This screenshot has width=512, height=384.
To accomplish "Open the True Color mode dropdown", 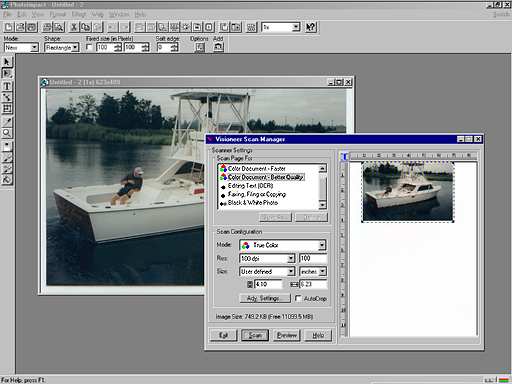I will click(x=322, y=245).
